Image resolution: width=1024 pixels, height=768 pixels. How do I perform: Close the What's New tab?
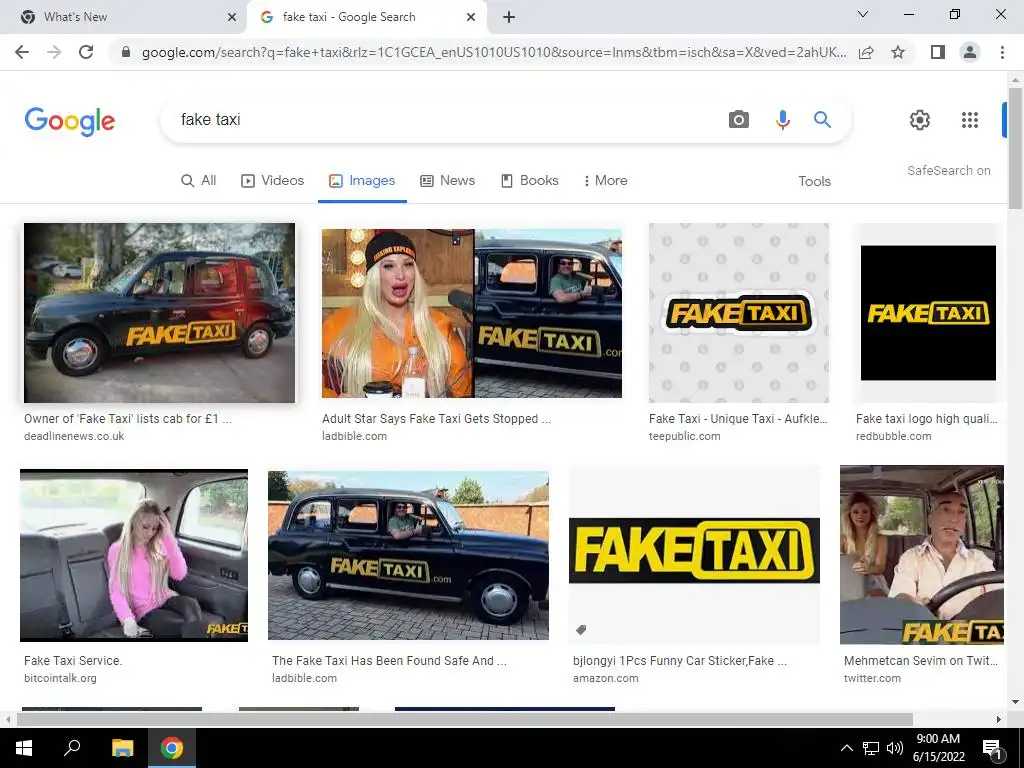[232, 17]
